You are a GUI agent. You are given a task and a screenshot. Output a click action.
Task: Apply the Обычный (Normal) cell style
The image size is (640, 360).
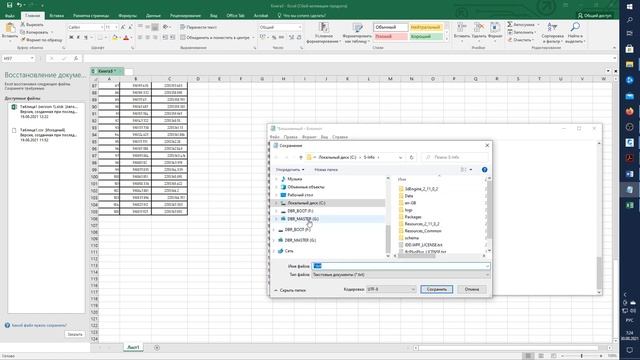click(391, 27)
